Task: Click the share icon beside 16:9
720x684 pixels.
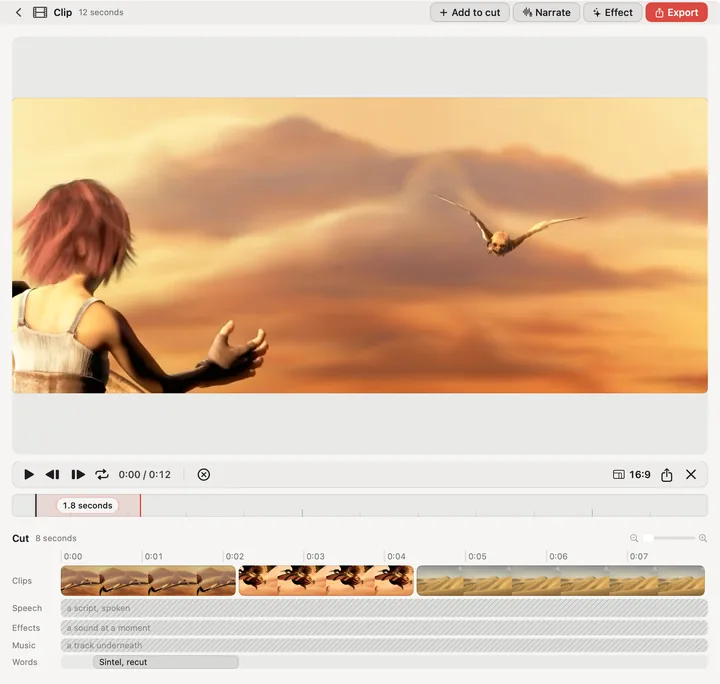Action: 667,475
